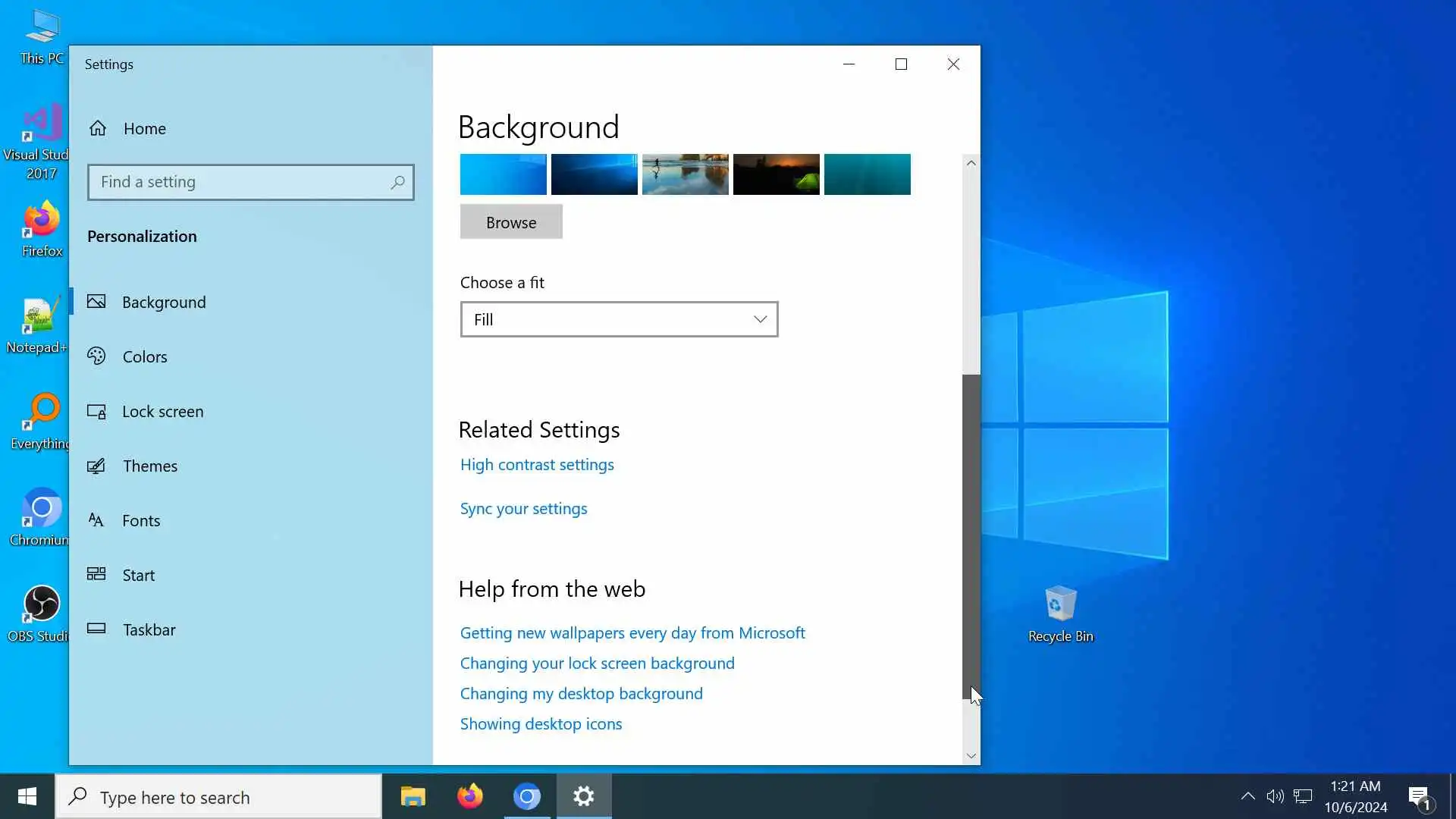The width and height of the screenshot is (1456, 819).
Task: Choose the night tent wallpaper thumbnail
Action: (x=776, y=174)
